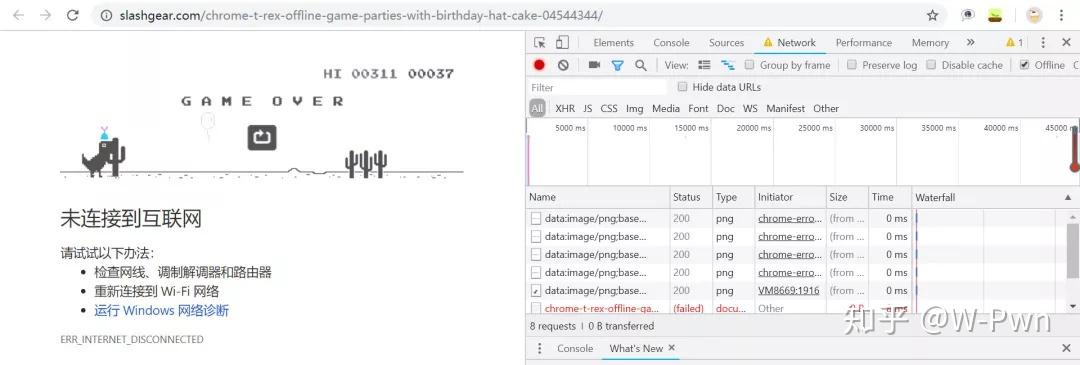Viewport: 1080px width, 365px height.
Task: Close the bottom drawer
Action: [1066, 348]
